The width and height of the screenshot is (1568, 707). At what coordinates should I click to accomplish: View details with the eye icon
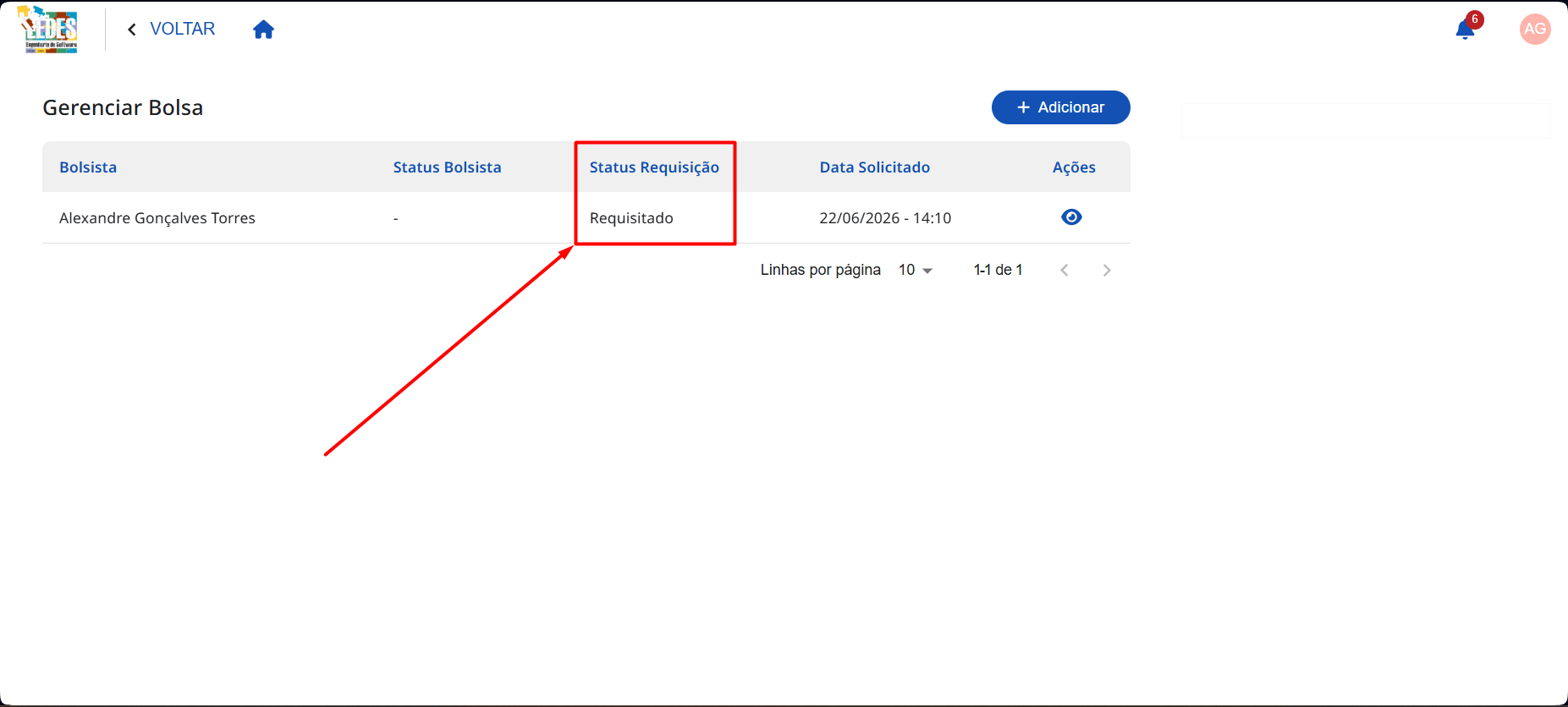[1071, 217]
